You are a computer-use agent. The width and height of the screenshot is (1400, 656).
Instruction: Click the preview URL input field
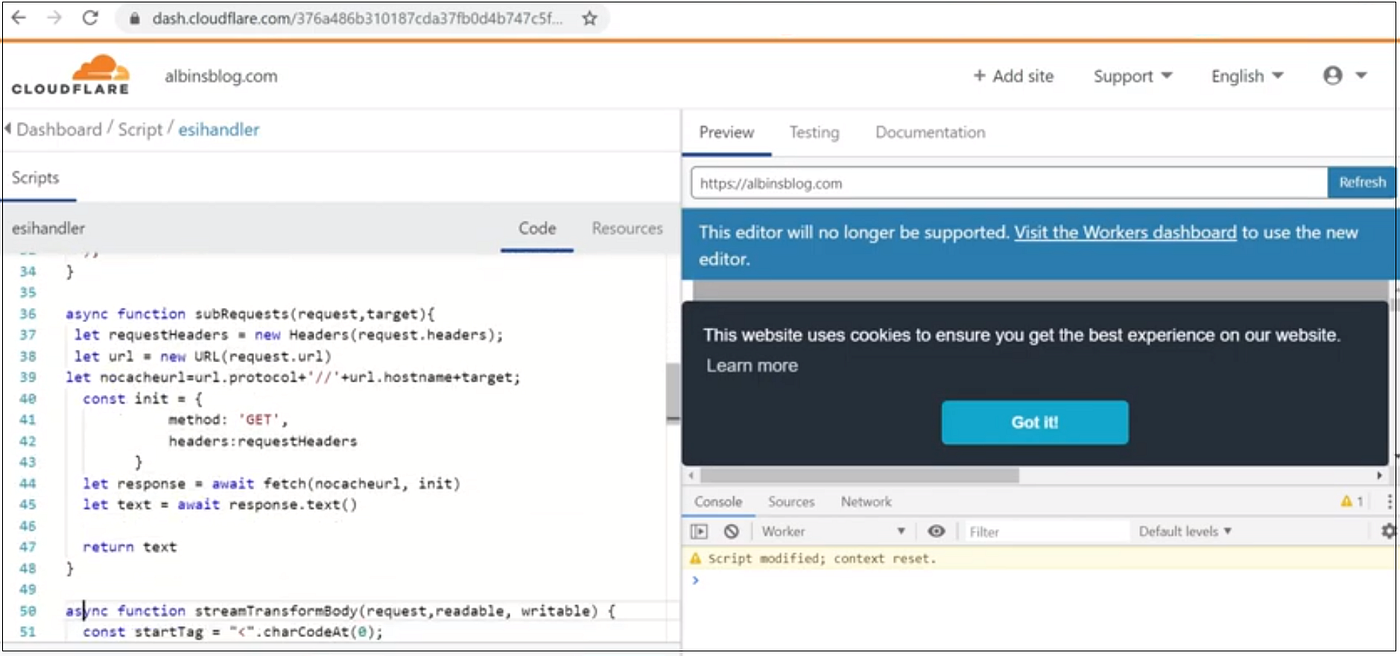pyautogui.click(x=1009, y=183)
